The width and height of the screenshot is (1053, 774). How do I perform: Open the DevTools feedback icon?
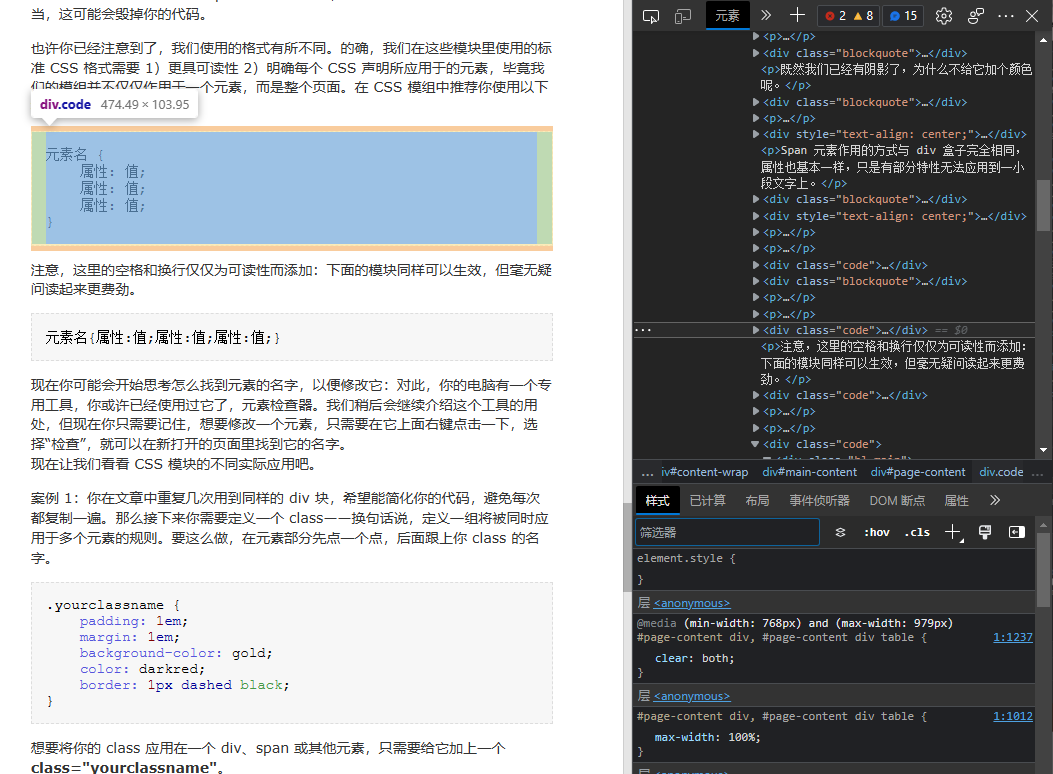coord(976,16)
